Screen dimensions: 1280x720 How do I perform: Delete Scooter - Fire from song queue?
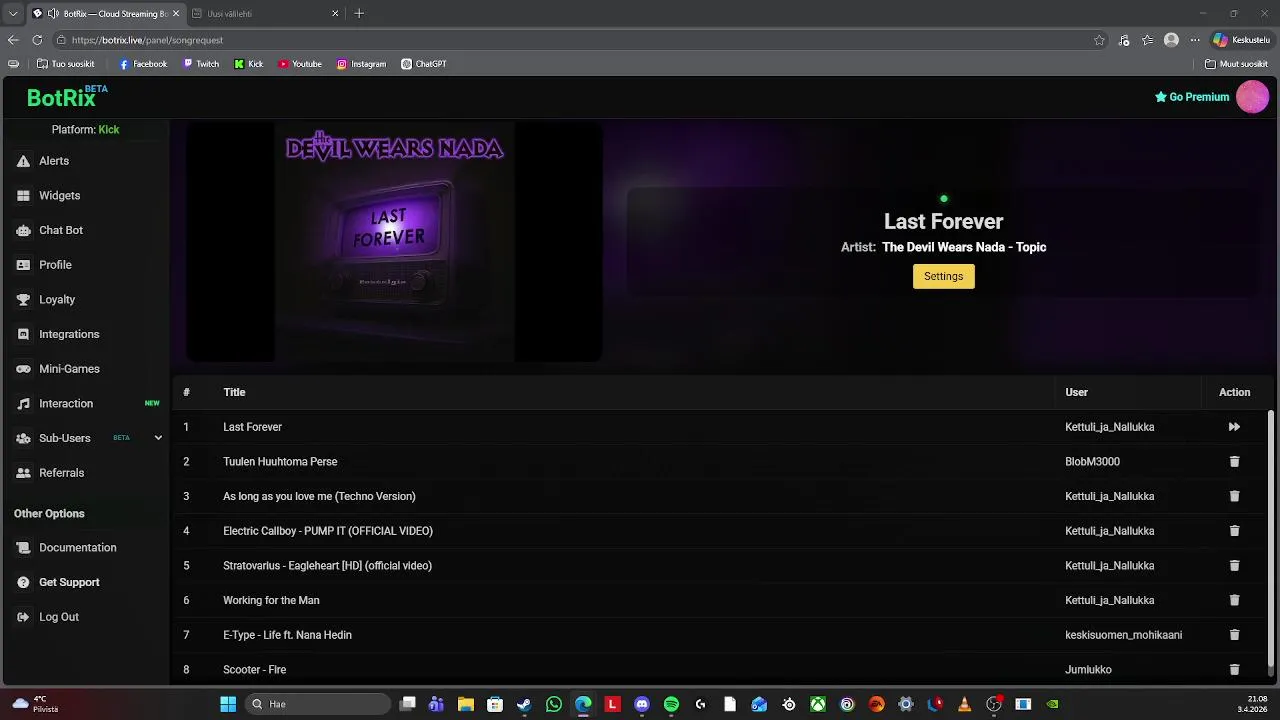[x=1234, y=670]
